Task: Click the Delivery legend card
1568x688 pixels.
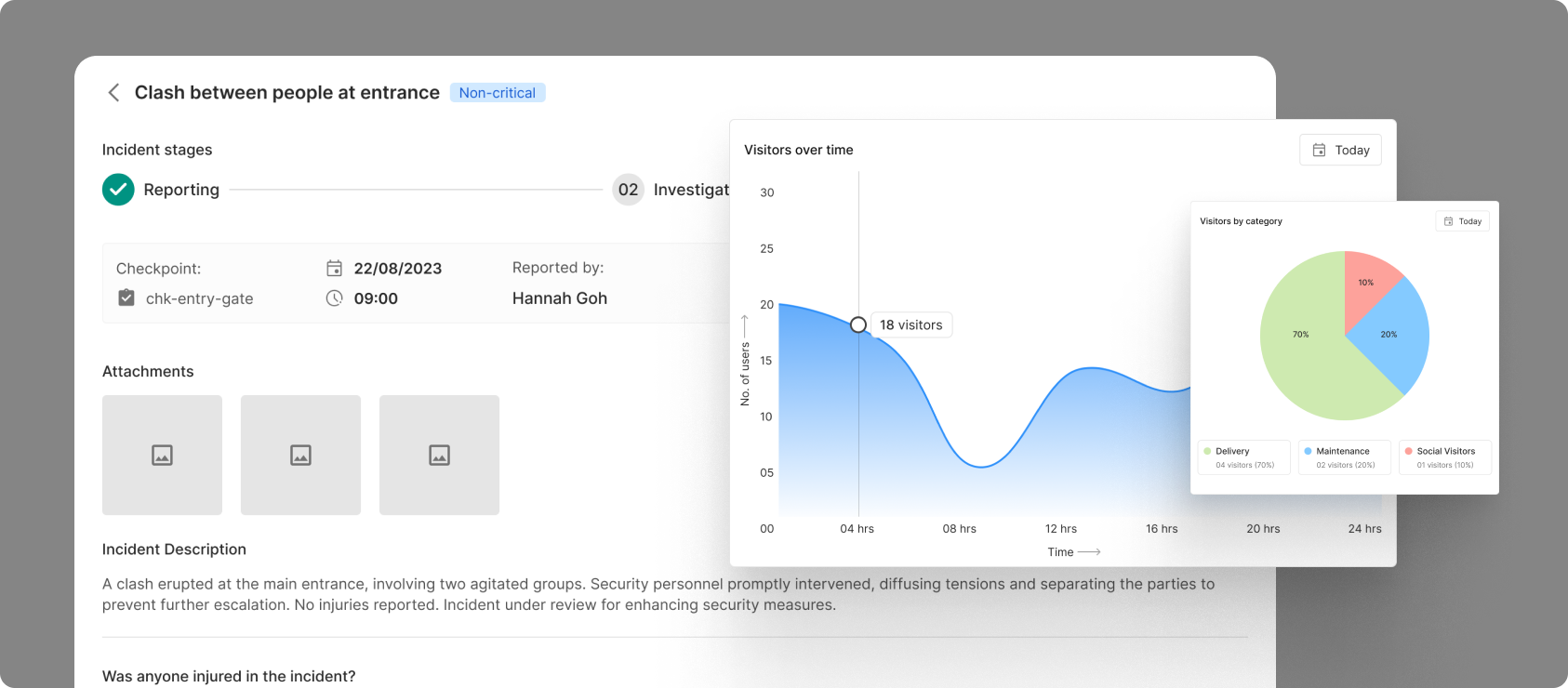Action: coord(1244,457)
